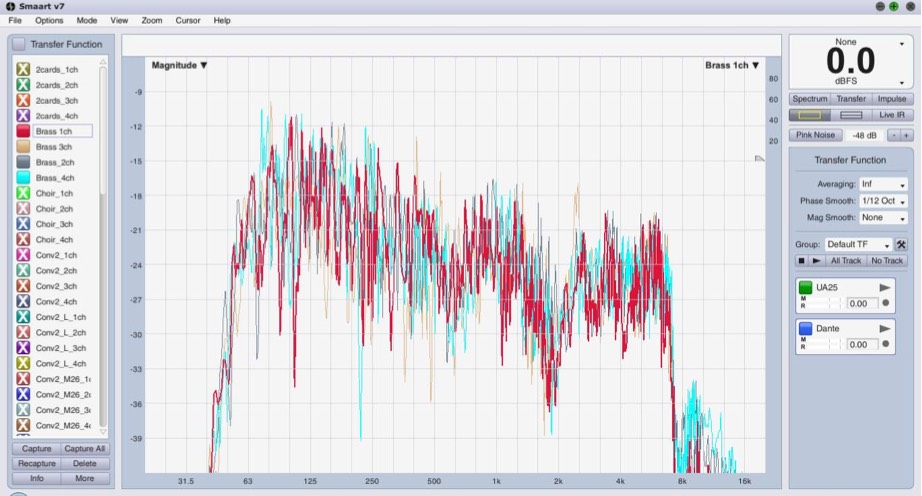The image size is (922, 496).
Task: Hide the red Brass 1ch trace
Action: pyautogui.click(x=23, y=131)
